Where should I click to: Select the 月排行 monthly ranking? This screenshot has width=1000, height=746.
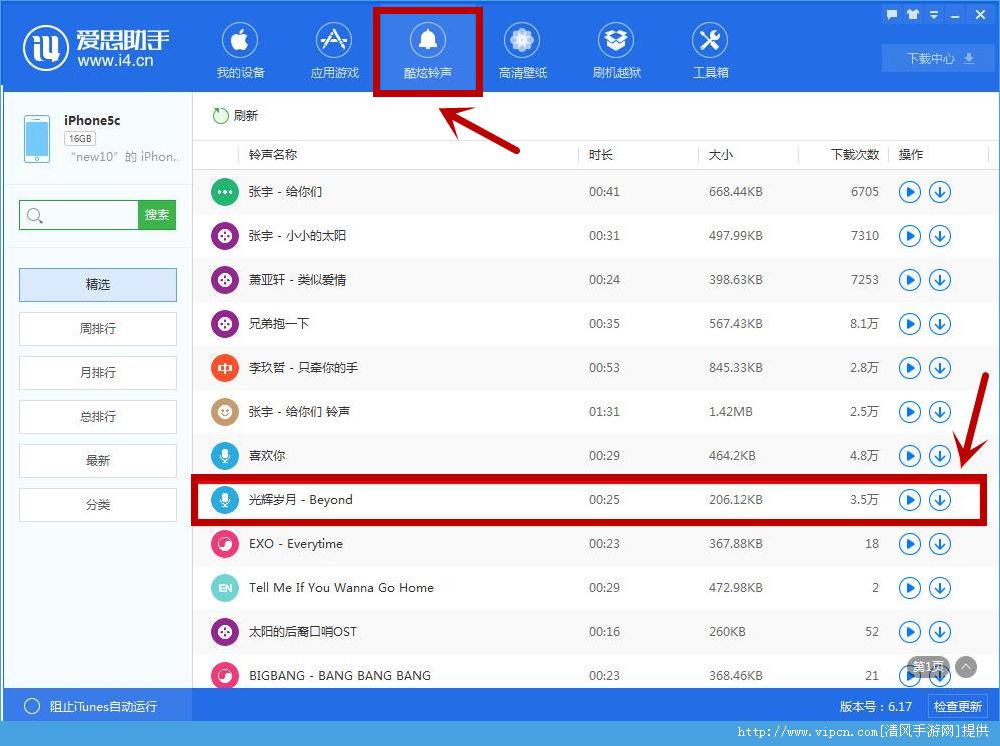[x=98, y=372]
